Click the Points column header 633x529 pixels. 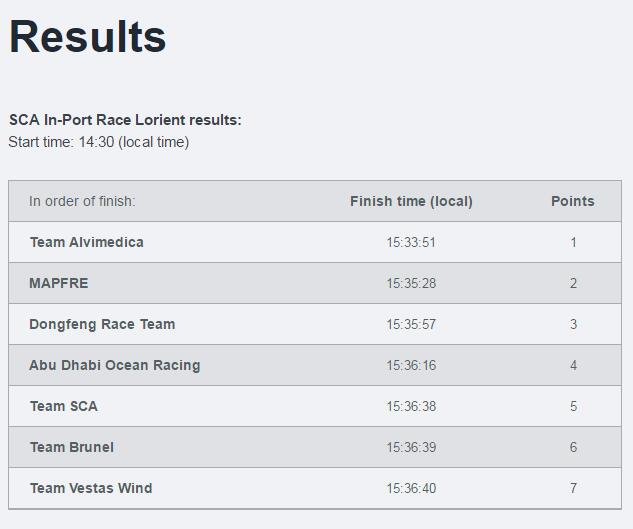point(573,201)
